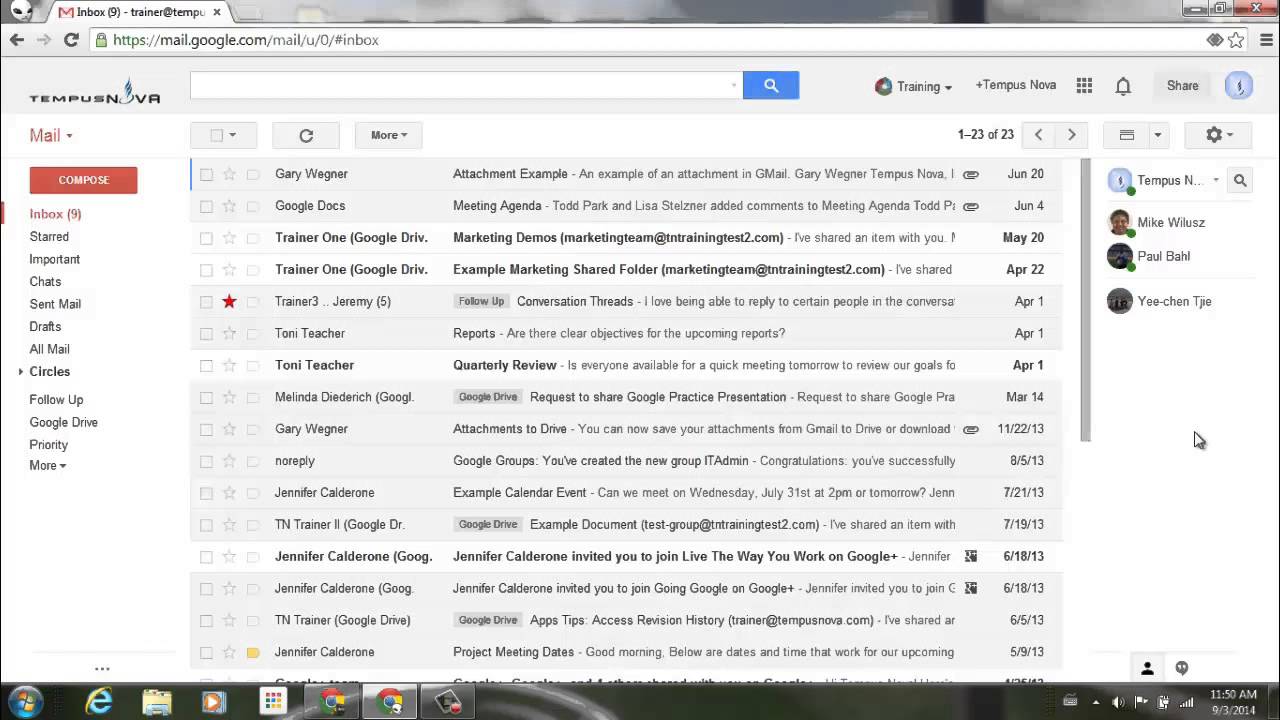Tick the Toni Teacher Reports checkbox
Image resolution: width=1280 pixels, height=720 pixels.
point(206,333)
